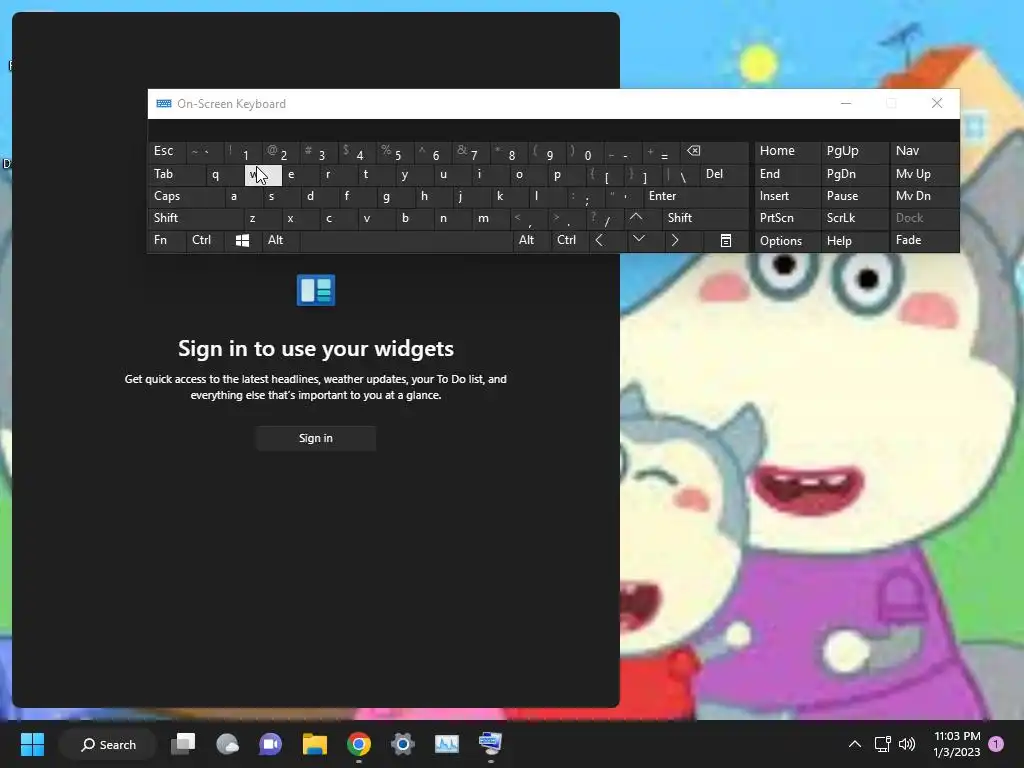This screenshot has height=768, width=1024.
Task: Click the q key
Action: tap(225, 174)
